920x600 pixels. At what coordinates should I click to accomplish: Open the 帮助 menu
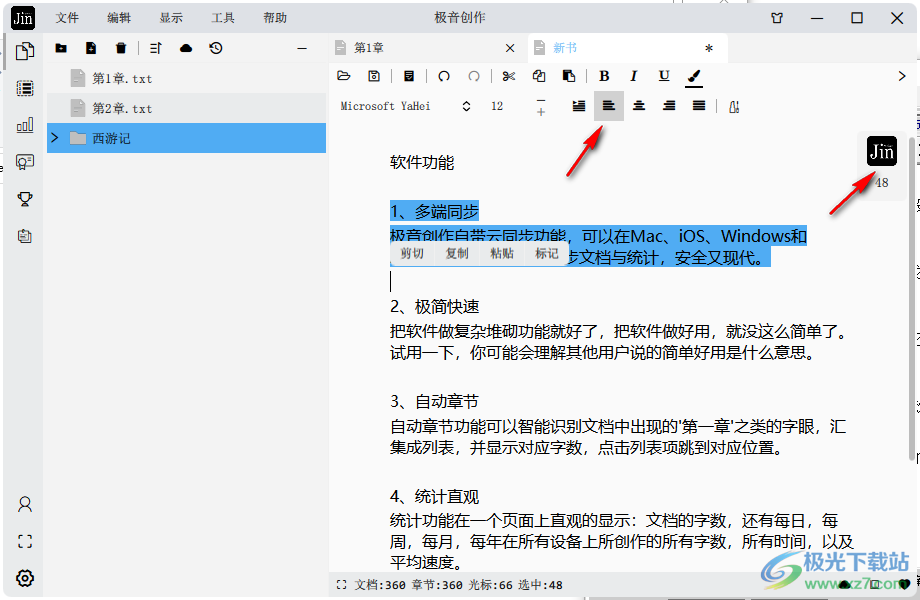coord(275,18)
